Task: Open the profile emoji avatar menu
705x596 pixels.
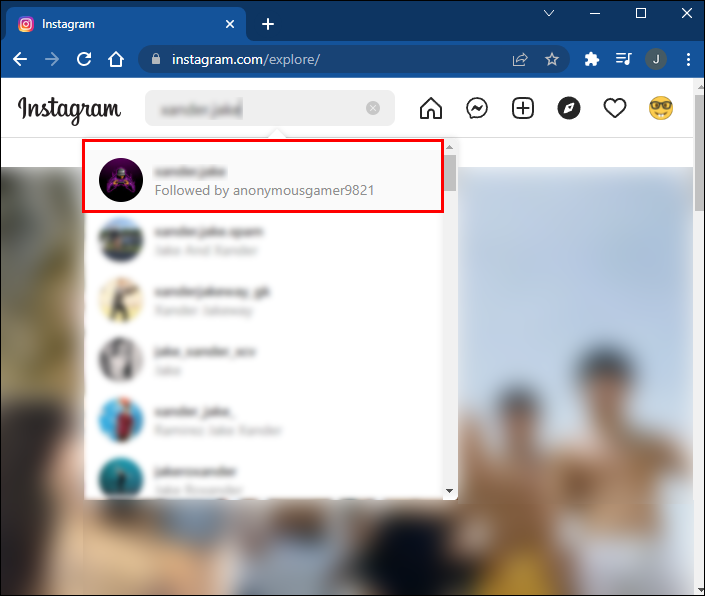Action: click(x=661, y=108)
